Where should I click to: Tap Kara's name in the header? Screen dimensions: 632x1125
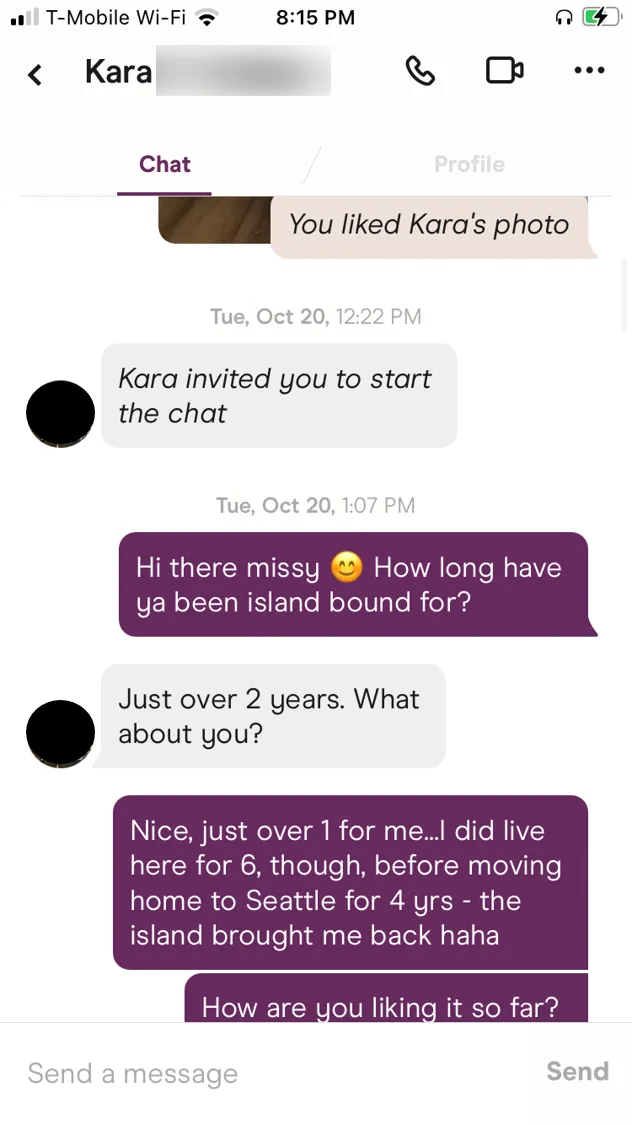tap(119, 72)
